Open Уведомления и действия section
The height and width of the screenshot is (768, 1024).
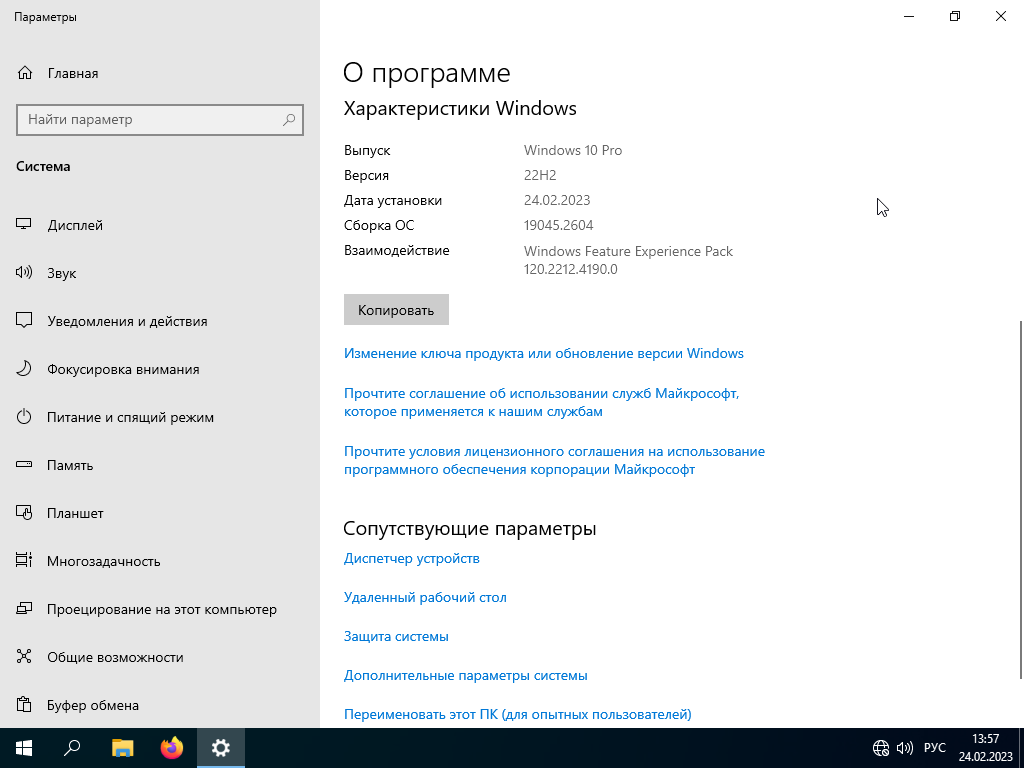pos(127,321)
